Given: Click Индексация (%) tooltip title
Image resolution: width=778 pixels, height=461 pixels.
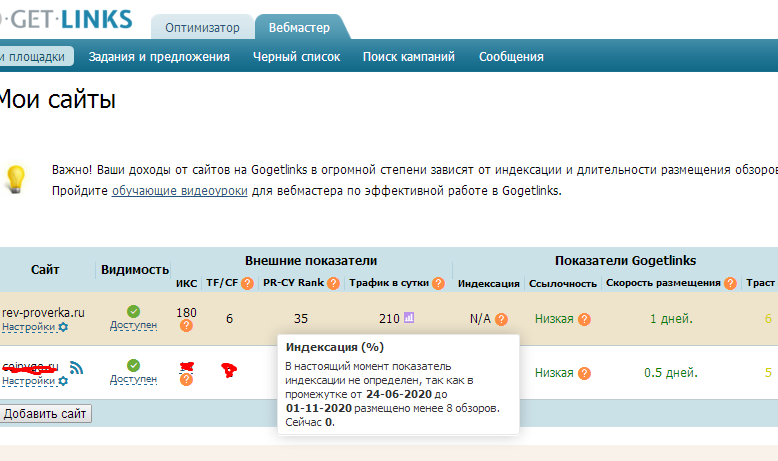Looking at the screenshot, I should (335, 347).
